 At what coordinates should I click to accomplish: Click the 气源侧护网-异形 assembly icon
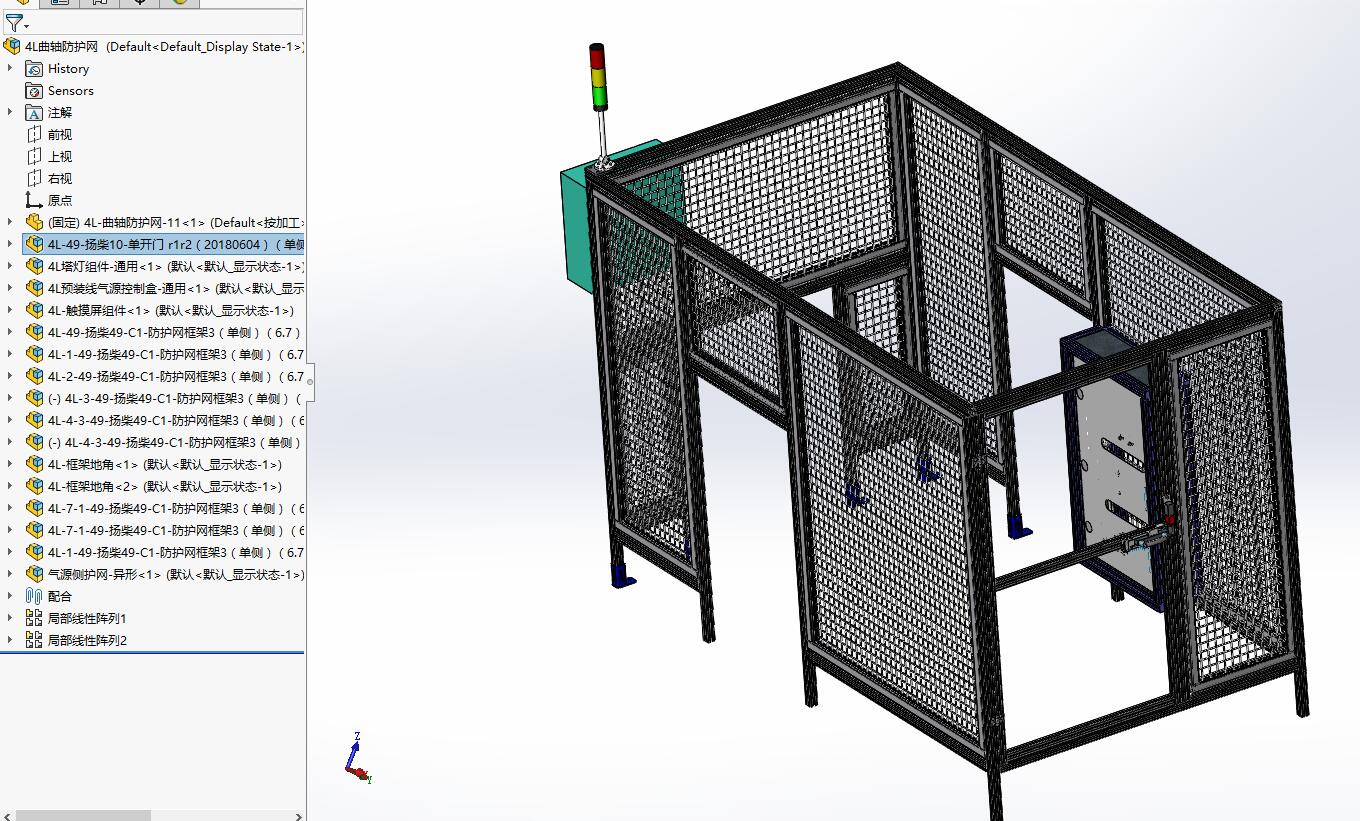tap(34, 575)
